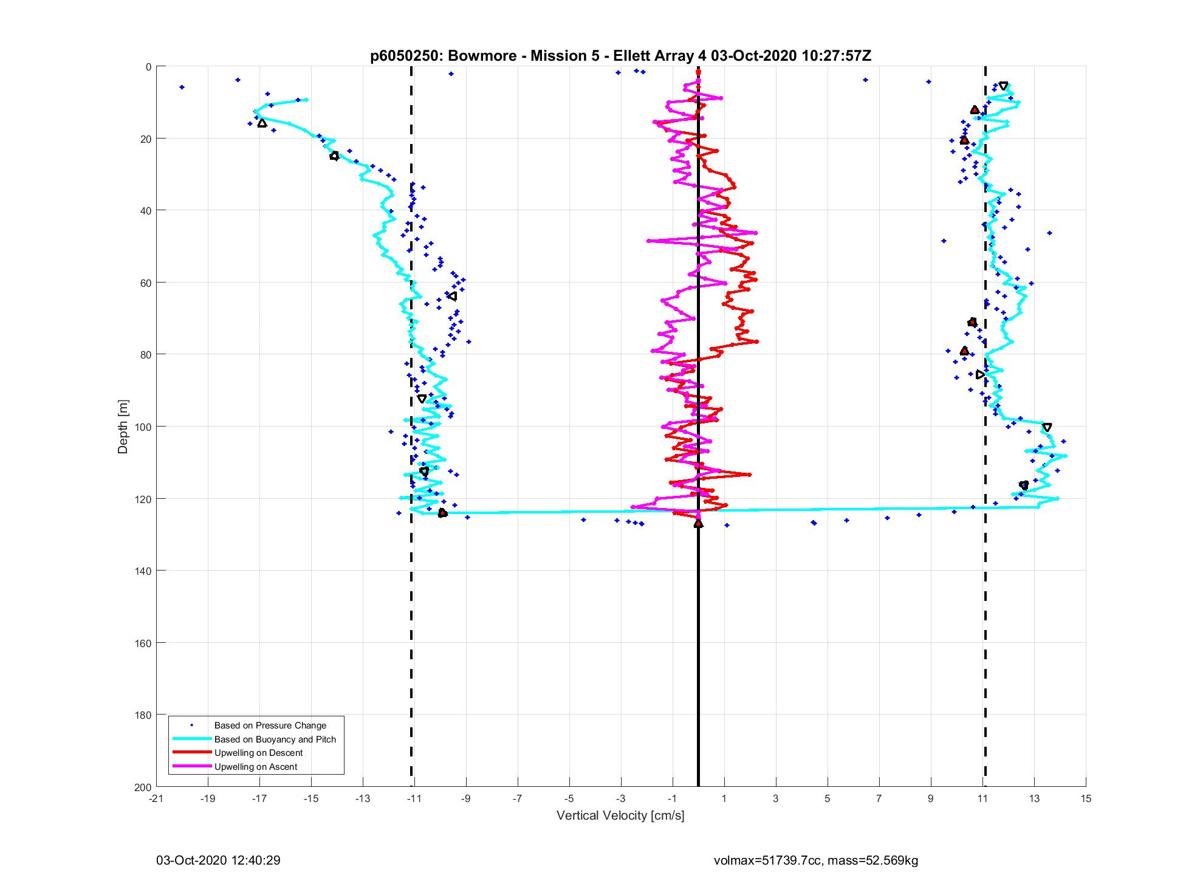This screenshot has width=1200, height=885.
Task: Click the x-axis tick label '-21'
Action: (x=156, y=799)
